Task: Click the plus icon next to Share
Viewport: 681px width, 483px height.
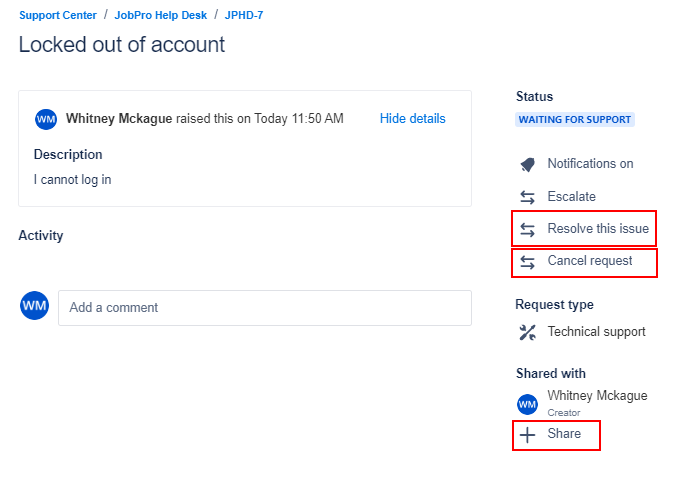Action: (x=527, y=435)
